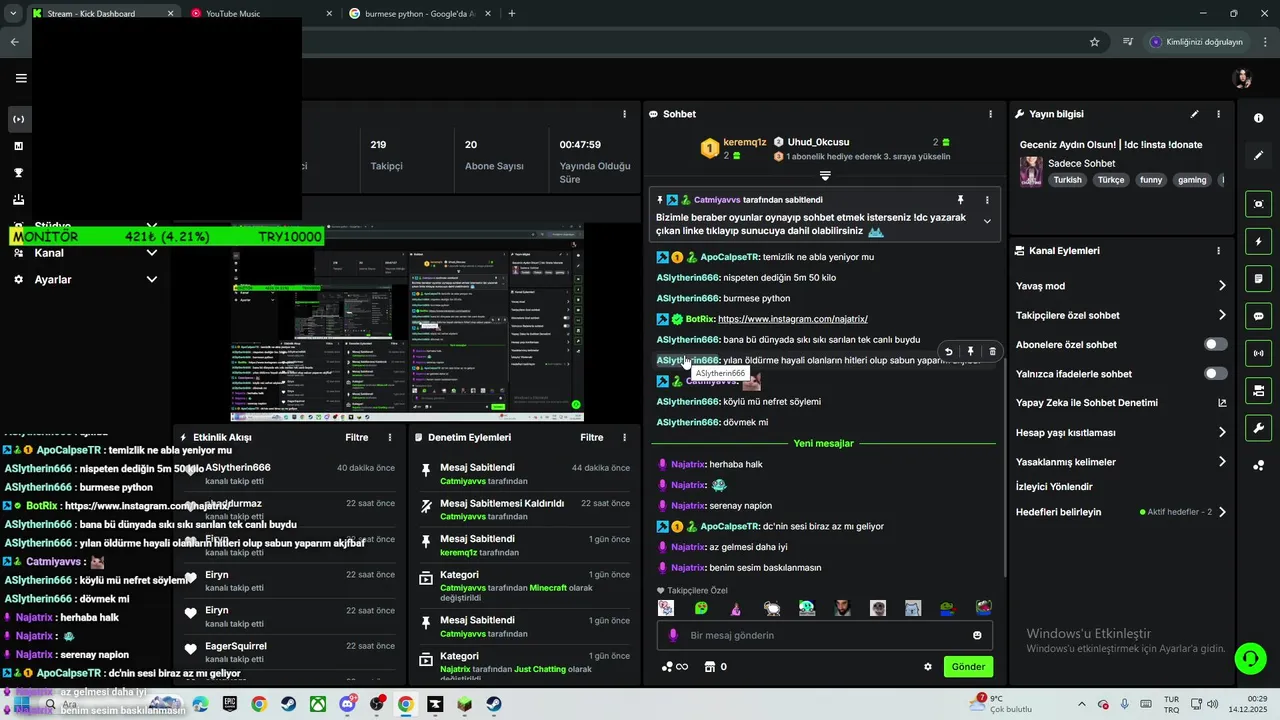The width and height of the screenshot is (1280, 720).
Task: Open the hamburger navigation menu
Action: (21, 78)
